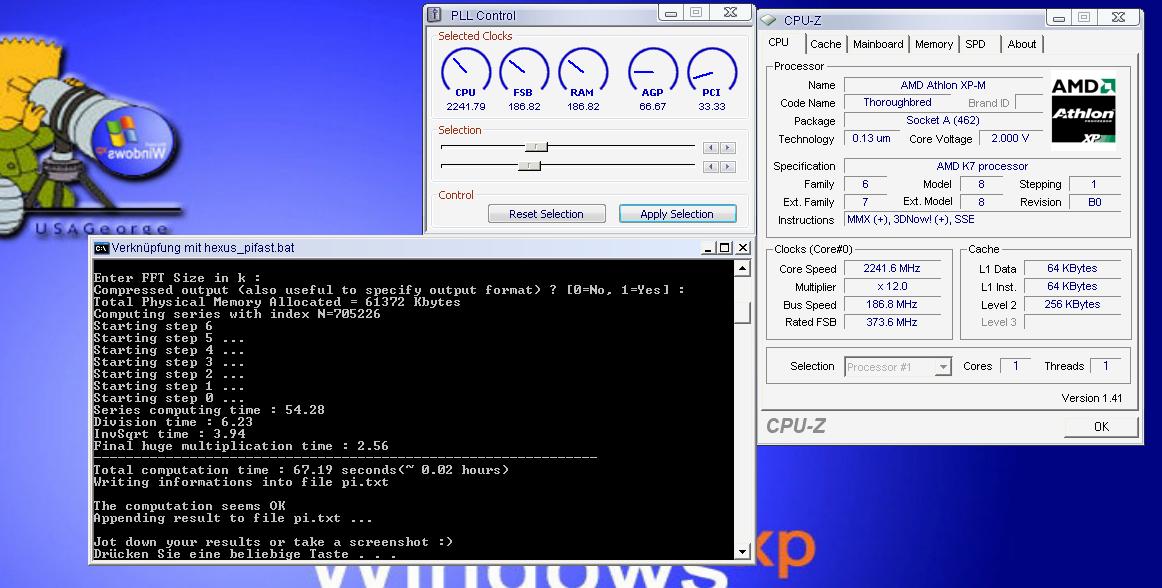Select the CPU tab in CPU-Z

tap(779, 43)
